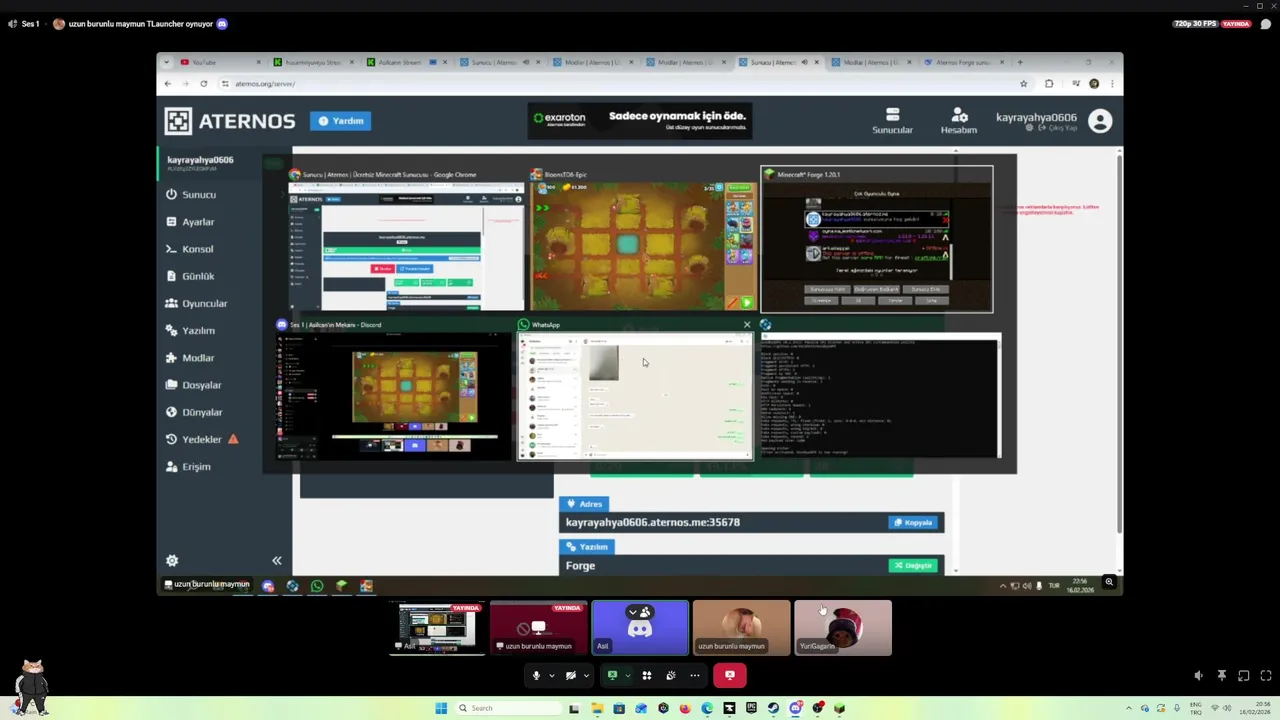Open the Minecraft block icon on the taskbar
This screenshot has height=720, width=1280.
click(839, 708)
